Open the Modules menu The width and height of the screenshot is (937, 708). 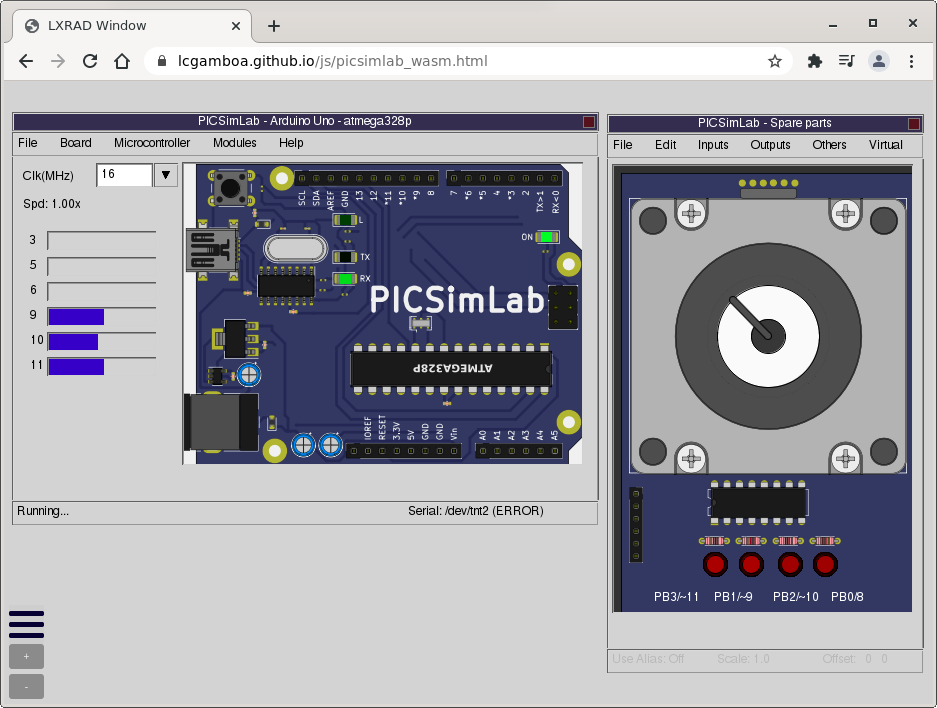click(x=234, y=143)
